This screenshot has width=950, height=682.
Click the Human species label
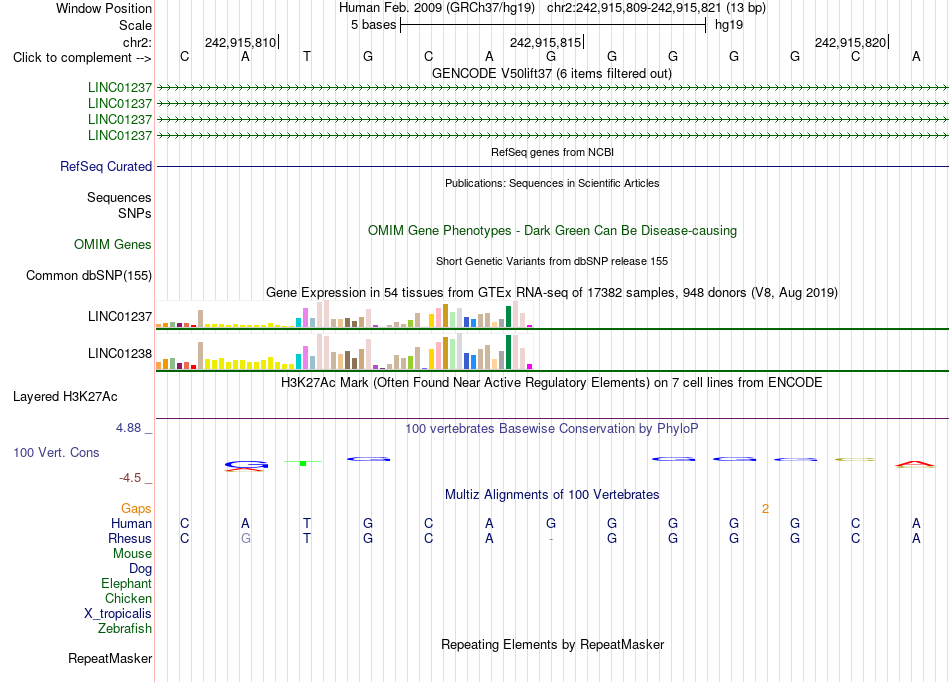pos(131,523)
